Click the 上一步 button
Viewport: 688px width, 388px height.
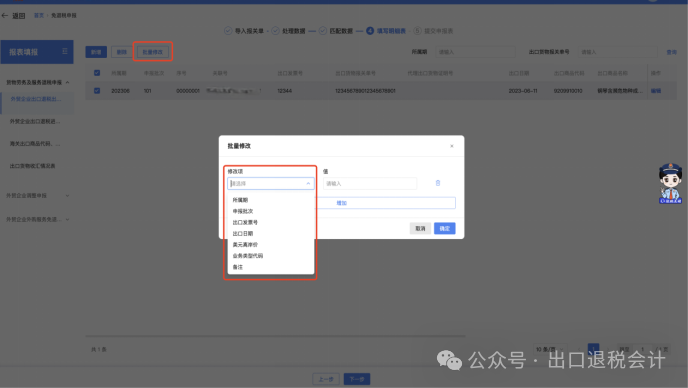[x=326, y=379]
